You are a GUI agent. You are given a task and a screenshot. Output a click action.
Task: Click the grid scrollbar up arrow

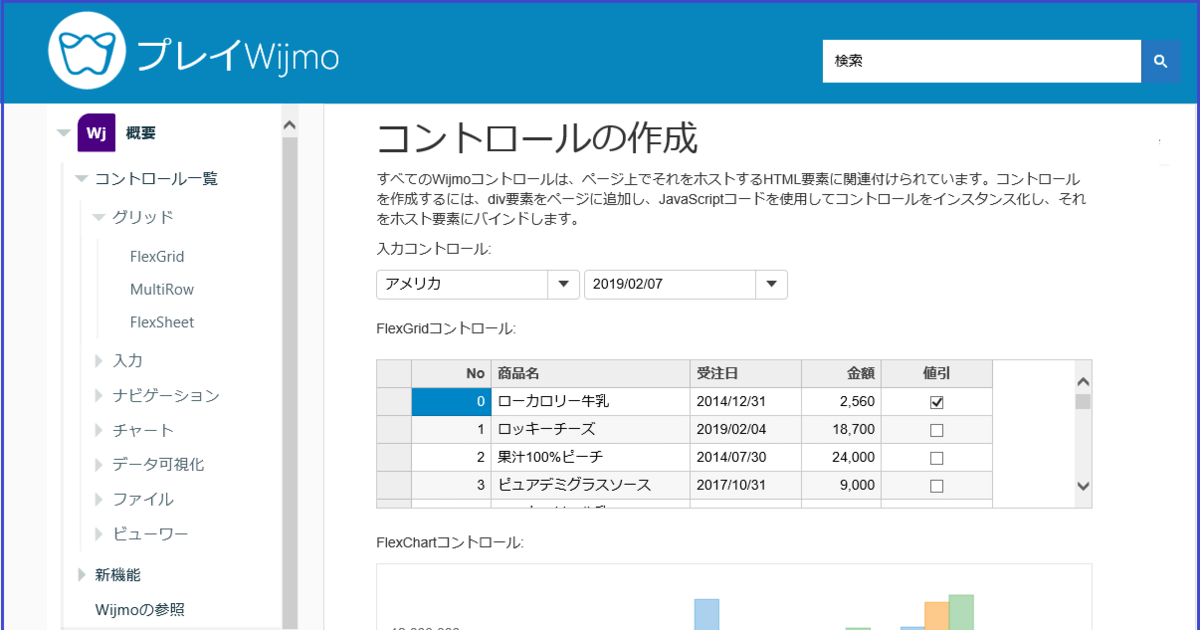(x=1082, y=382)
